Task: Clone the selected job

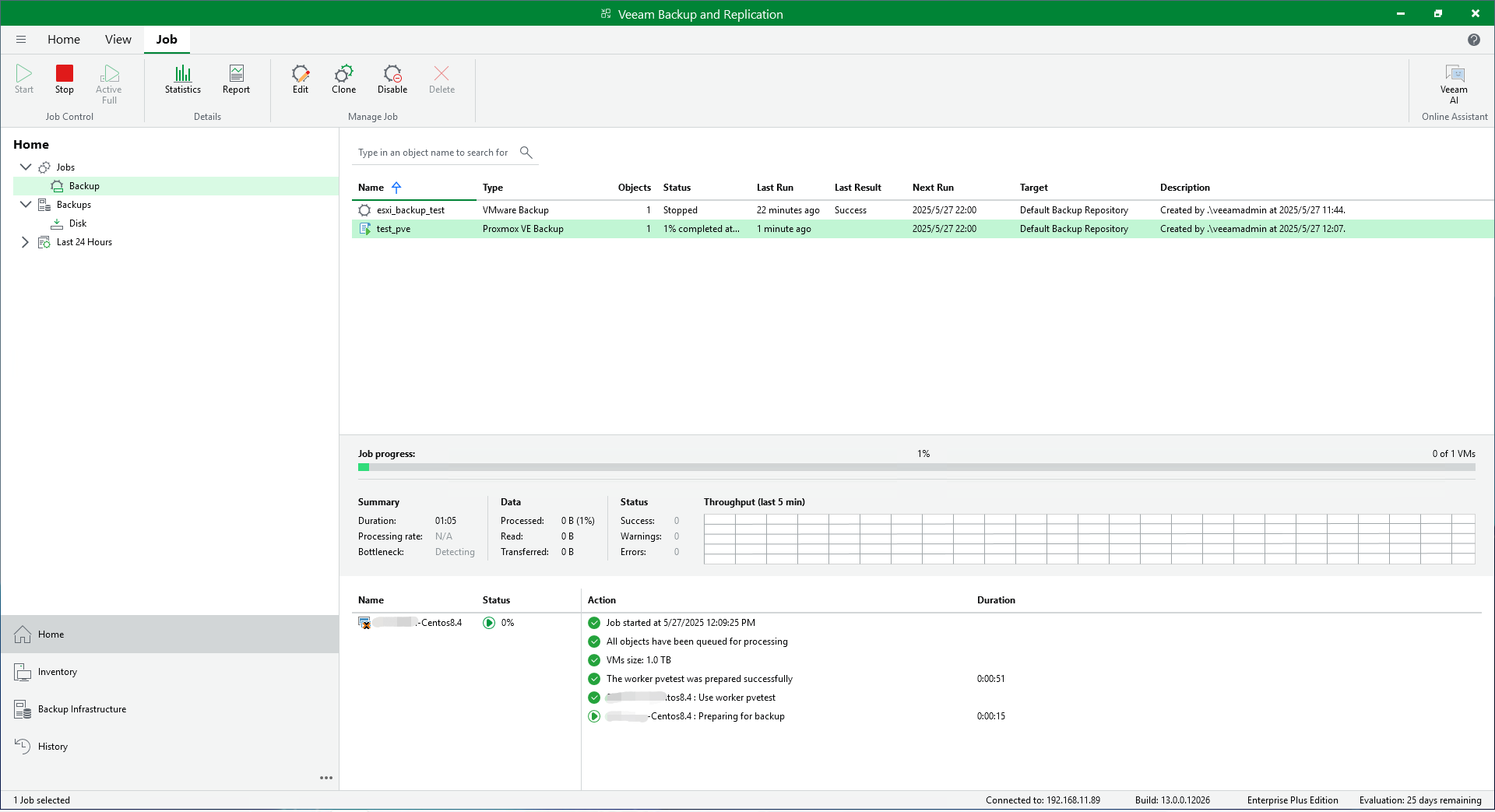Action: pos(343,79)
